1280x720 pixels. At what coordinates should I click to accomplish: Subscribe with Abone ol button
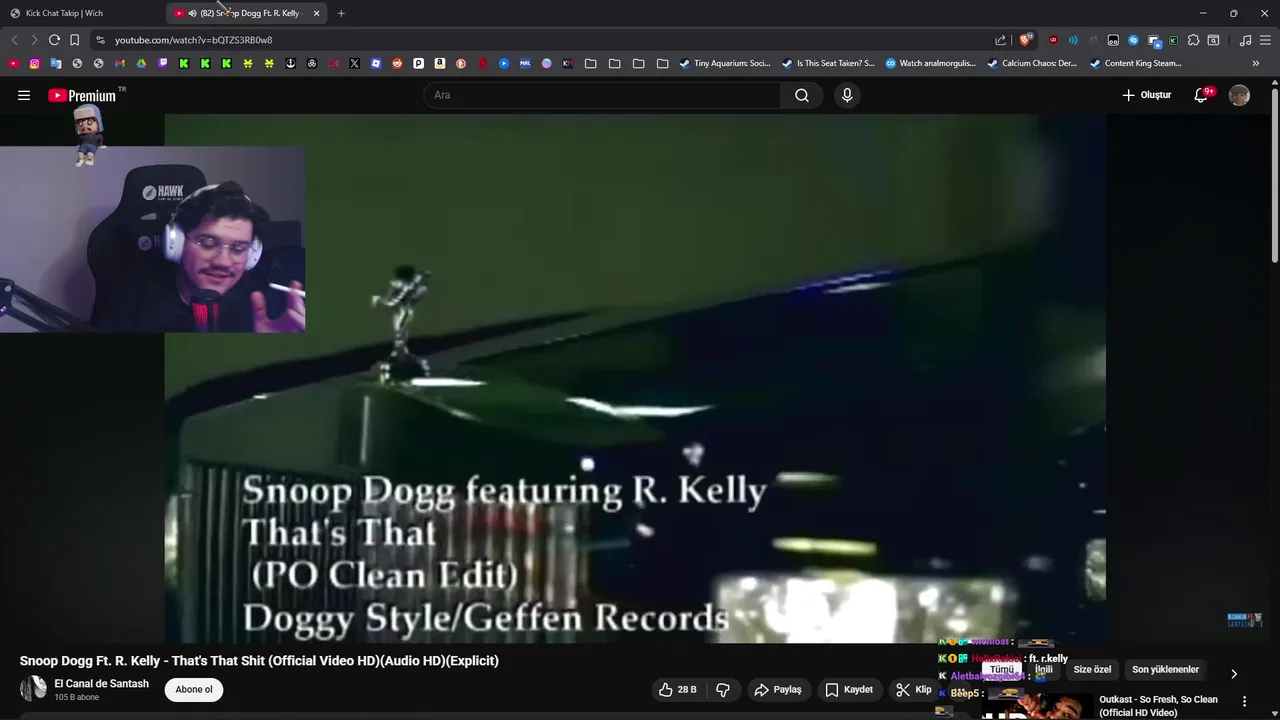[194, 690]
